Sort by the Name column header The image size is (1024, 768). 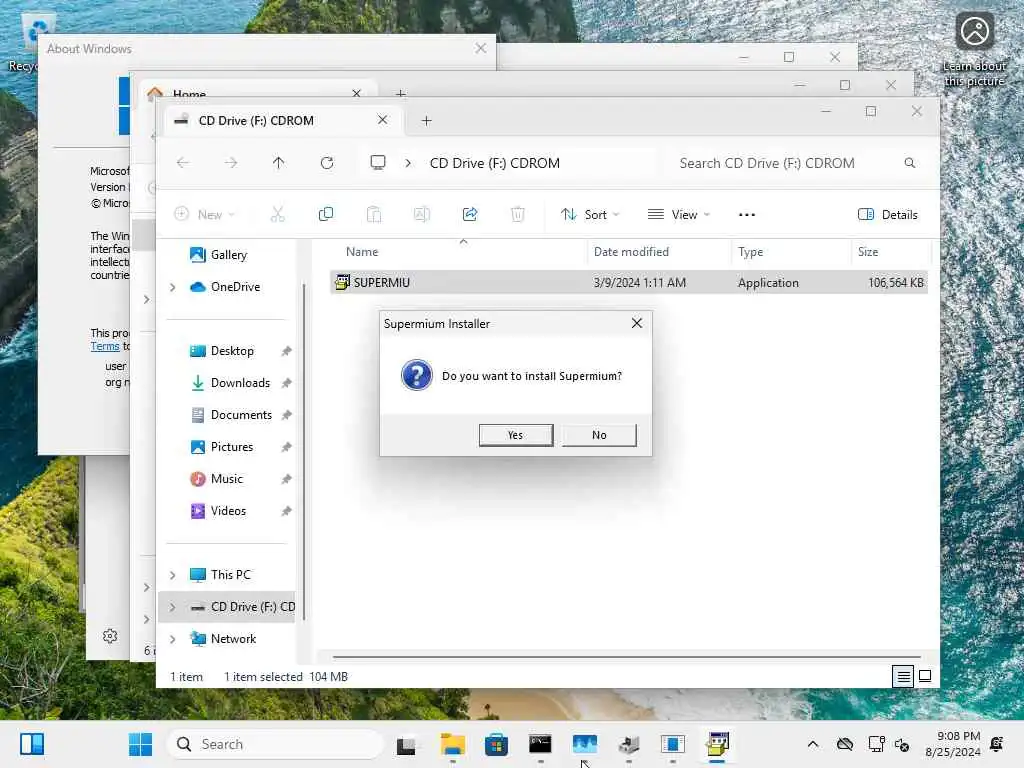362,251
